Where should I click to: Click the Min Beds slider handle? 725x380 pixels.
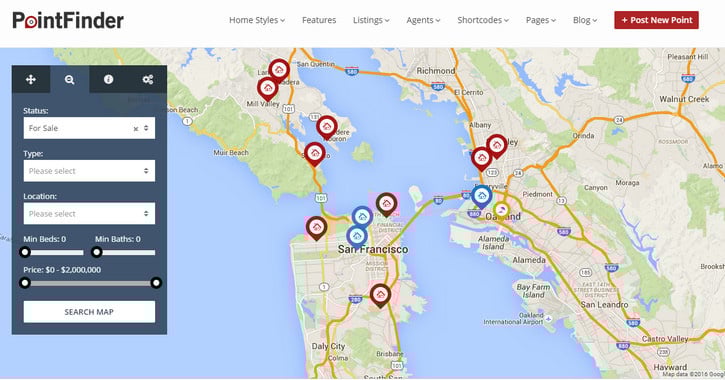[25, 252]
